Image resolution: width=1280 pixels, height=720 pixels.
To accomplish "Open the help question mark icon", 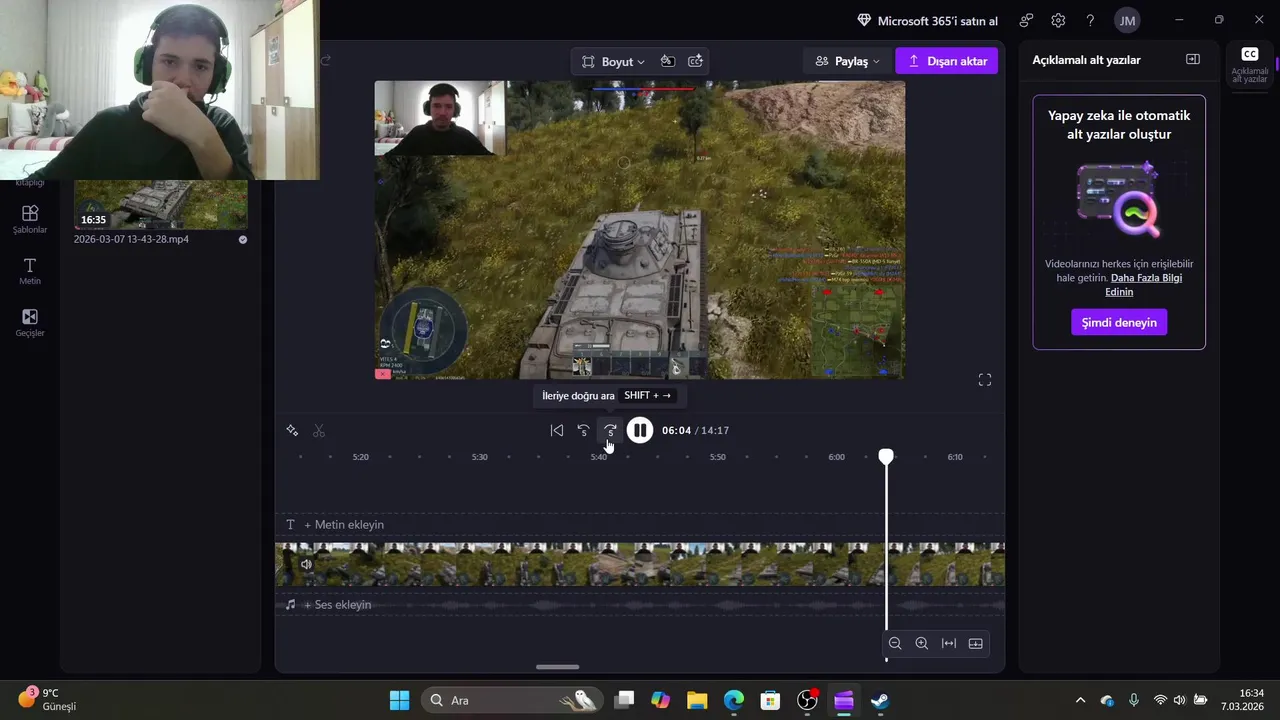I will (x=1090, y=20).
